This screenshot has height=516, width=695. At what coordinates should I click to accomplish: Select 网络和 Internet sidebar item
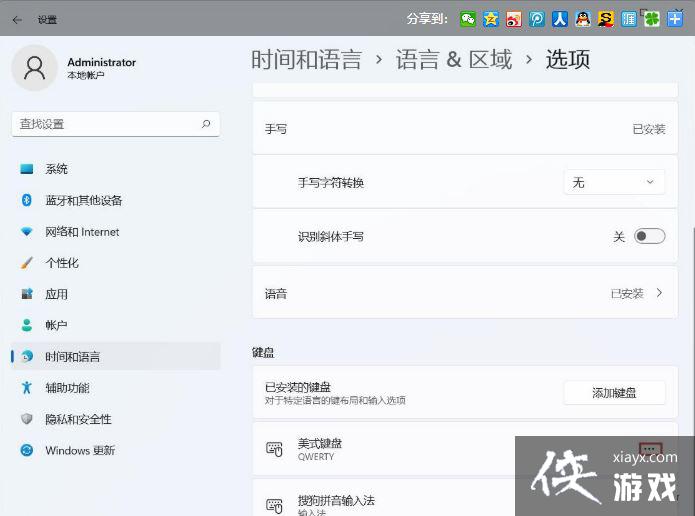(x=81, y=232)
